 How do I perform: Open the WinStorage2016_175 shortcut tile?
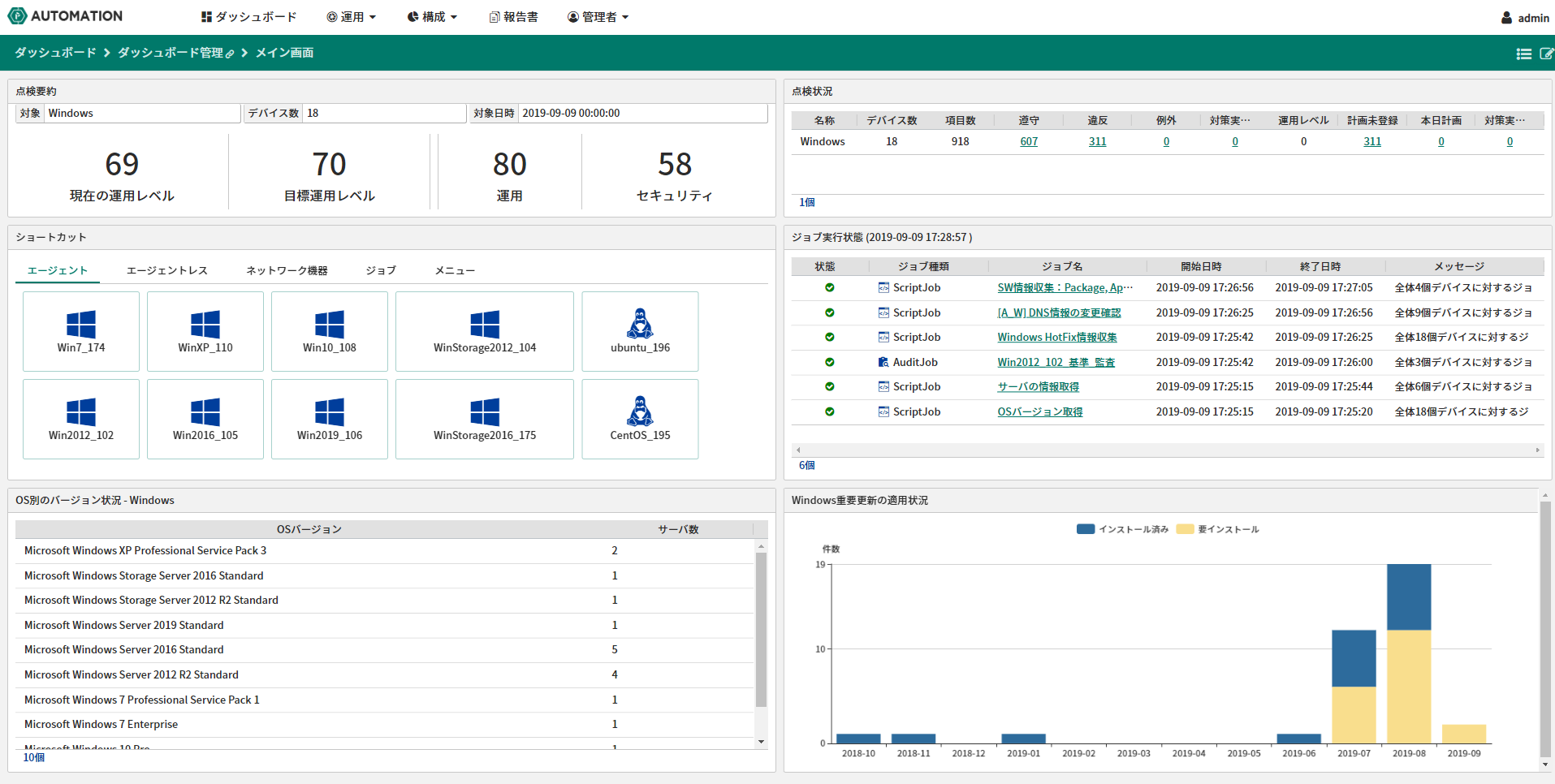pos(485,419)
